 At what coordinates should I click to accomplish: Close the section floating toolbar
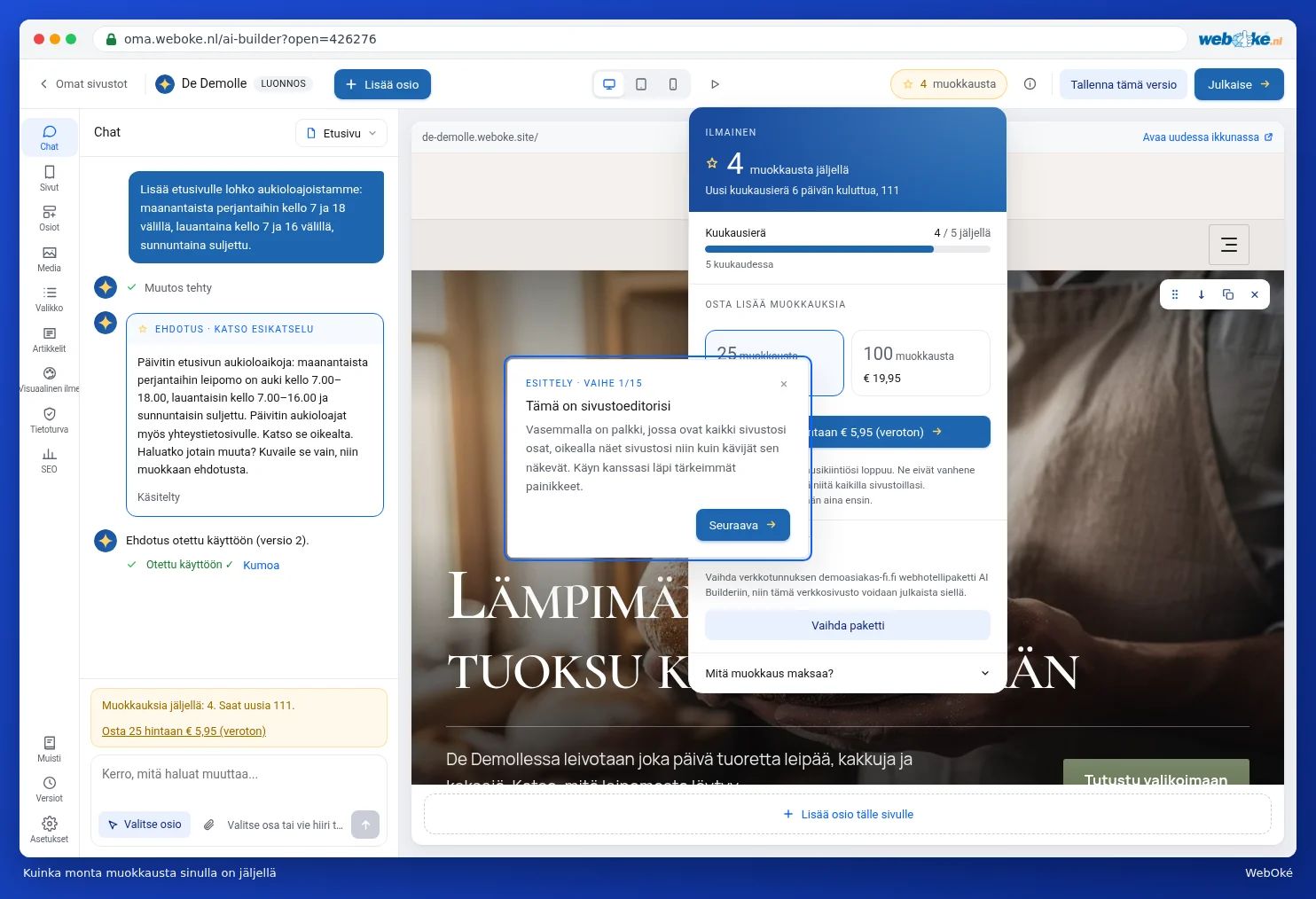(1255, 294)
